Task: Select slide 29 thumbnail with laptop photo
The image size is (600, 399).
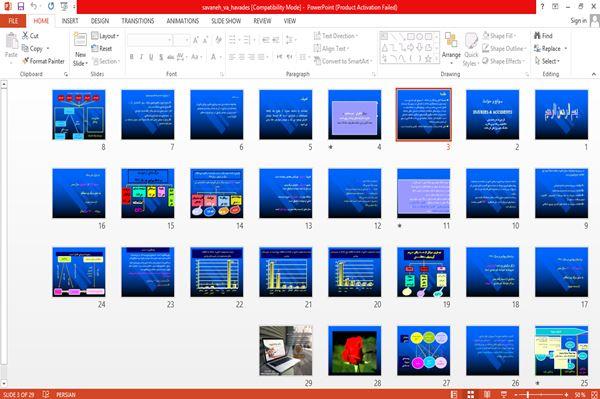Action: click(285, 350)
